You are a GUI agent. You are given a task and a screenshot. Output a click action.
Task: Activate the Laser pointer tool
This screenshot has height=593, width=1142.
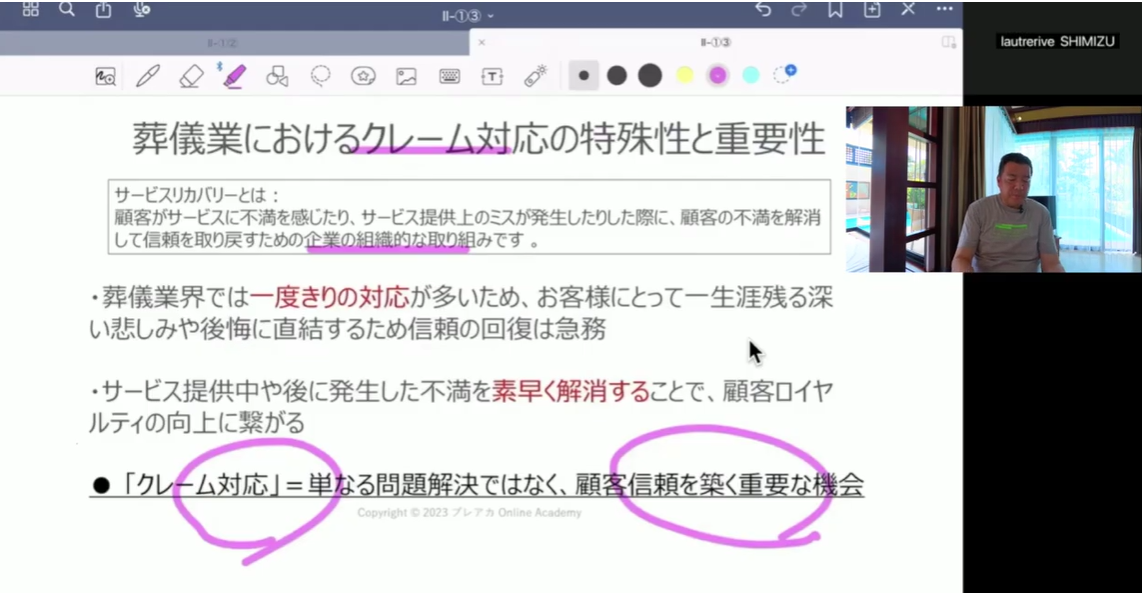[535, 76]
